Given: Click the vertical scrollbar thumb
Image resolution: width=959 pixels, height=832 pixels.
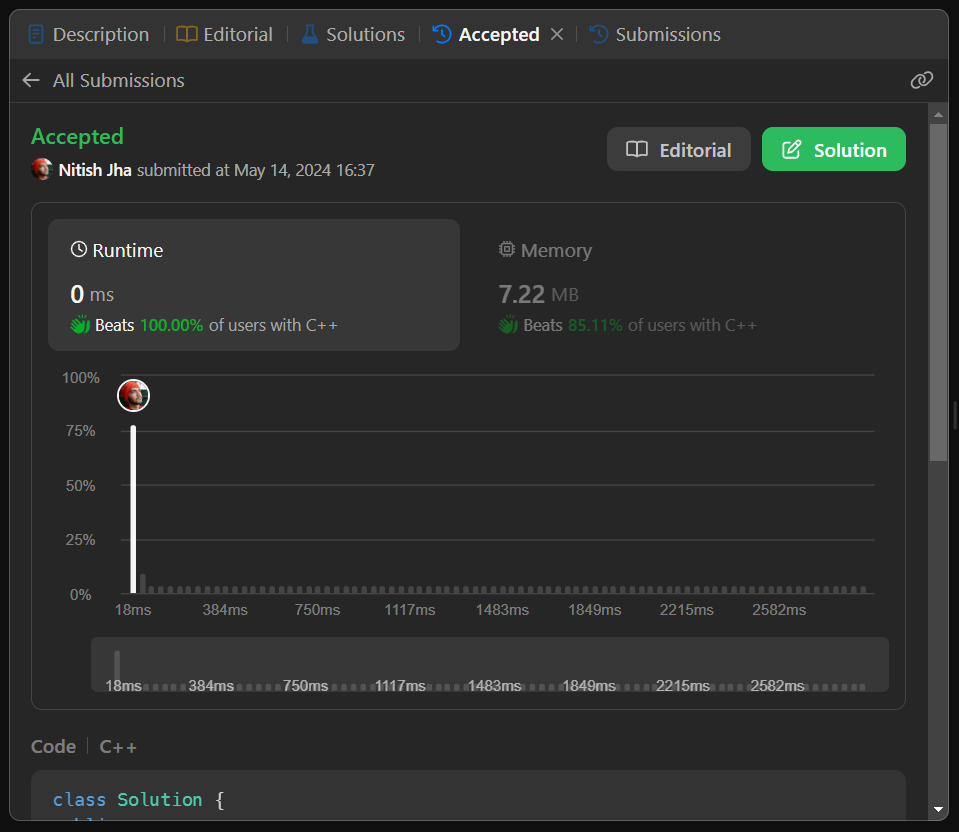Looking at the screenshot, I should point(937,290).
